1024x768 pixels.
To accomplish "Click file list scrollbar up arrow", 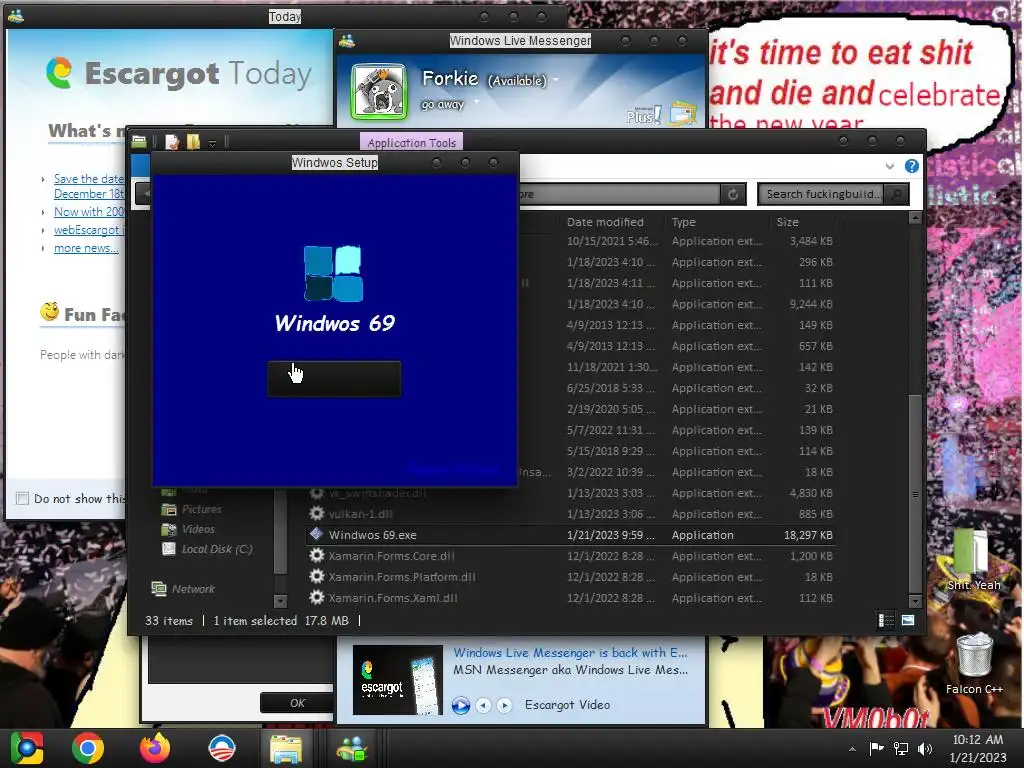I will [x=915, y=217].
